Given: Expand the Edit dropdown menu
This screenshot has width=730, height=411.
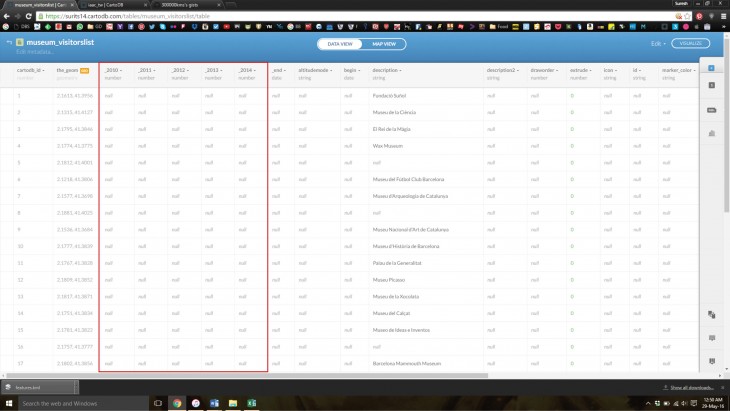Looking at the screenshot, I should pos(657,44).
